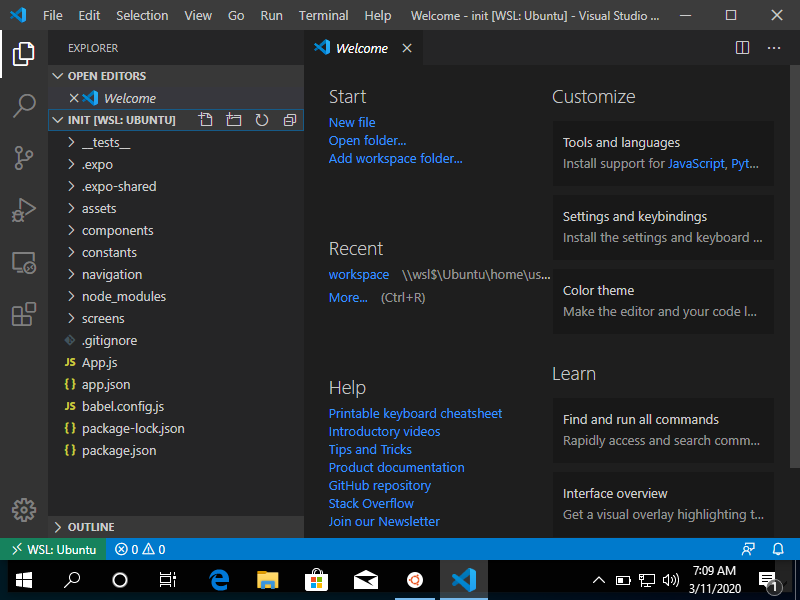
Task: Click the VS Code logo in title bar
Action: click(18, 15)
